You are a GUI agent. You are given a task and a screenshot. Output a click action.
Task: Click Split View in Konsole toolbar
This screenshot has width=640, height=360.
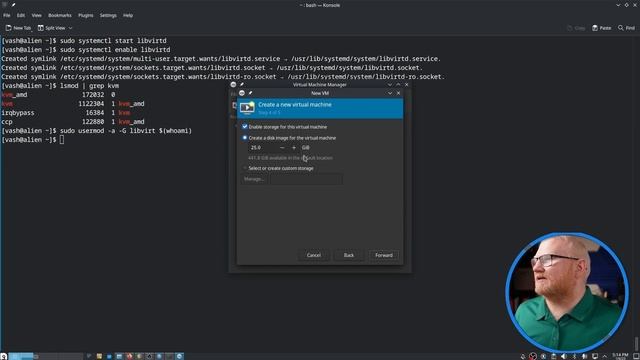51,28
